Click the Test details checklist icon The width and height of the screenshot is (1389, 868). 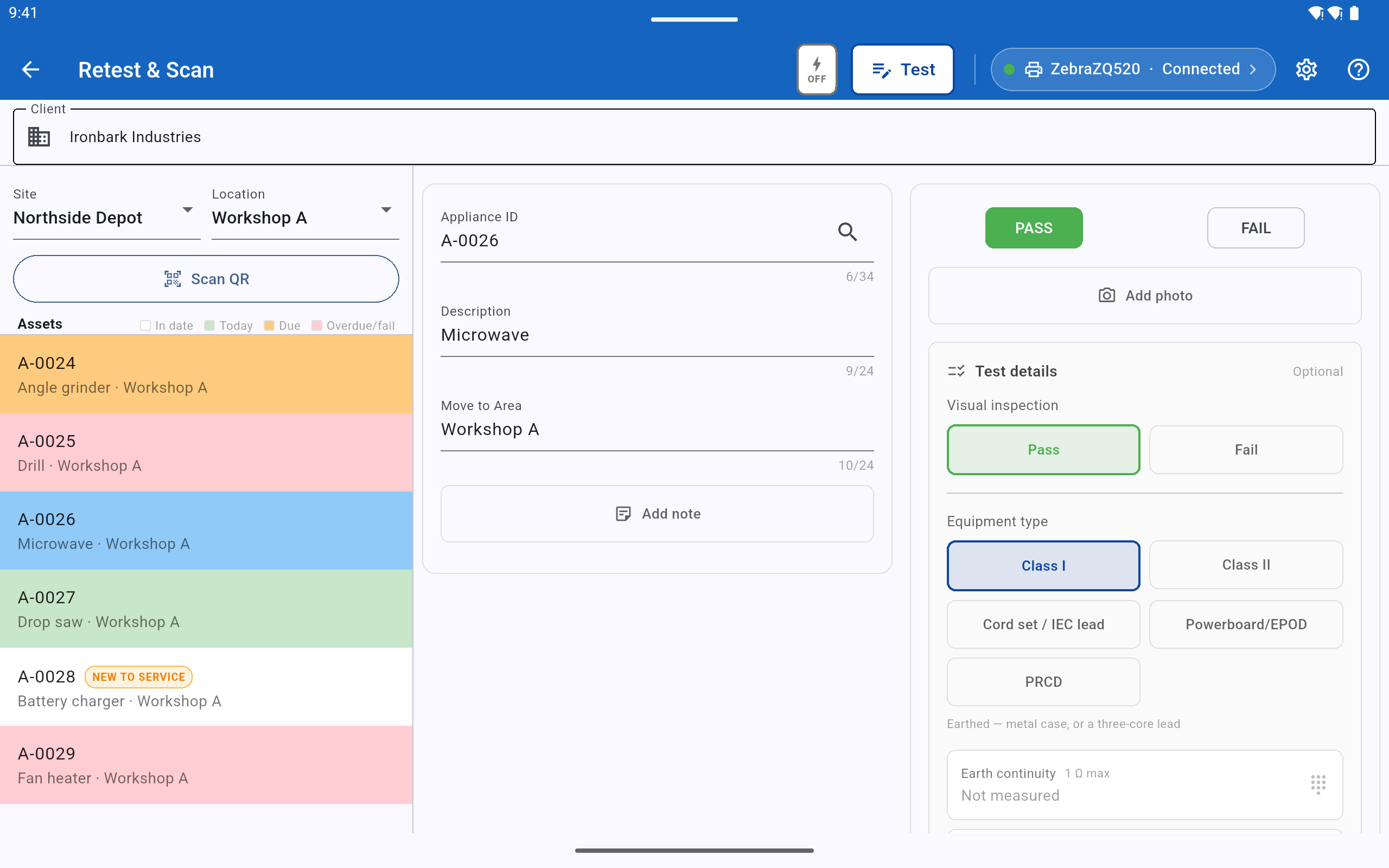click(x=955, y=372)
